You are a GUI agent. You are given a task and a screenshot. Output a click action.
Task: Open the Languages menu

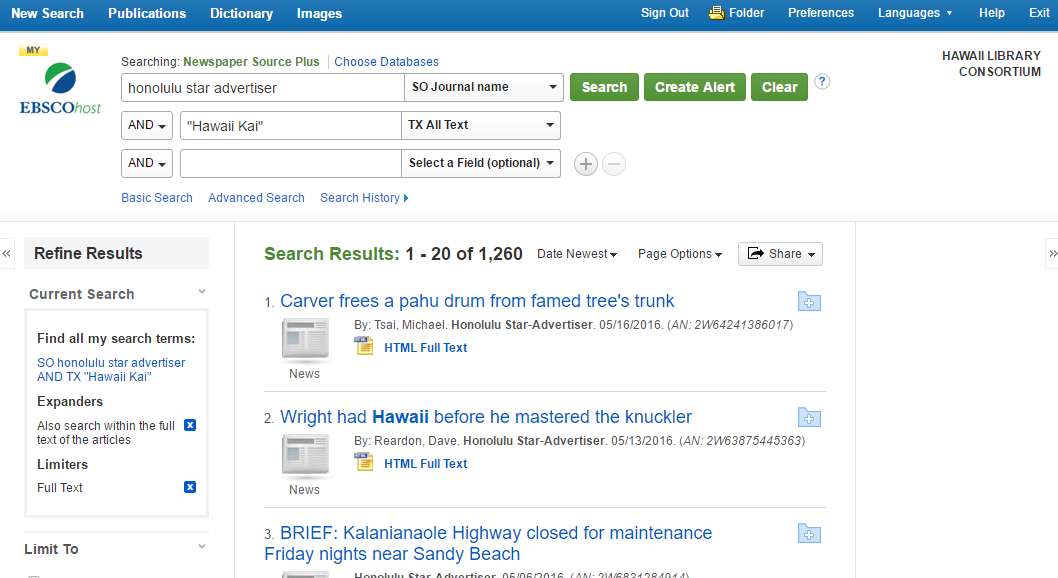tap(915, 13)
